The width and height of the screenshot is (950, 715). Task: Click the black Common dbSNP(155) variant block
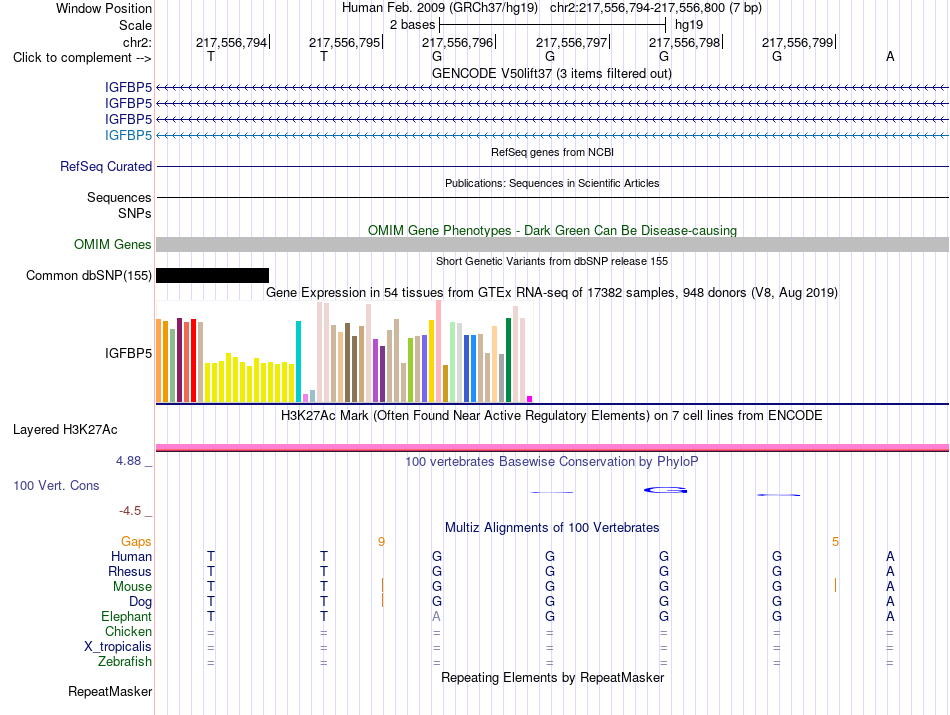click(x=212, y=276)
